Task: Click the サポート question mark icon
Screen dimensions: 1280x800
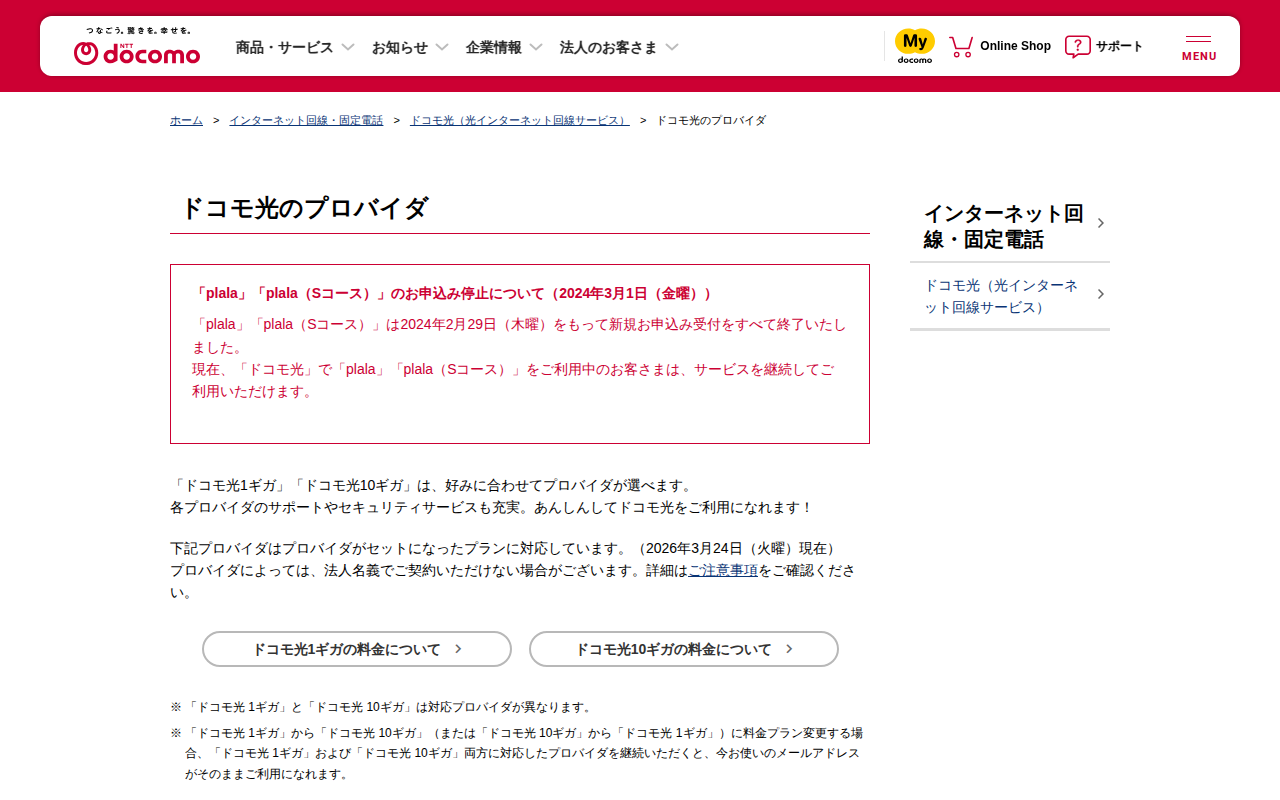Action: coord(1077,46)
